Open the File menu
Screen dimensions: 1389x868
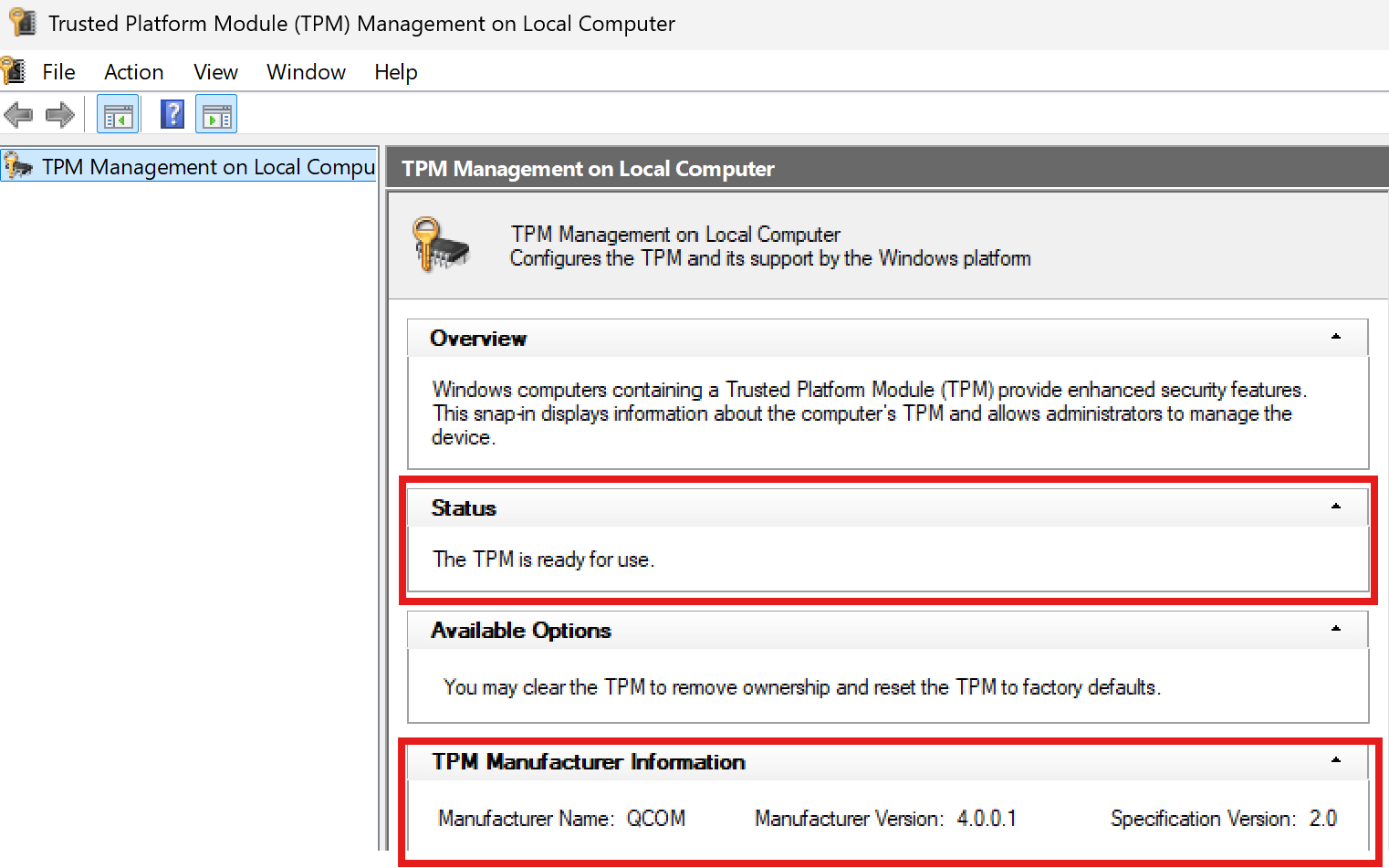coord(58,71)
